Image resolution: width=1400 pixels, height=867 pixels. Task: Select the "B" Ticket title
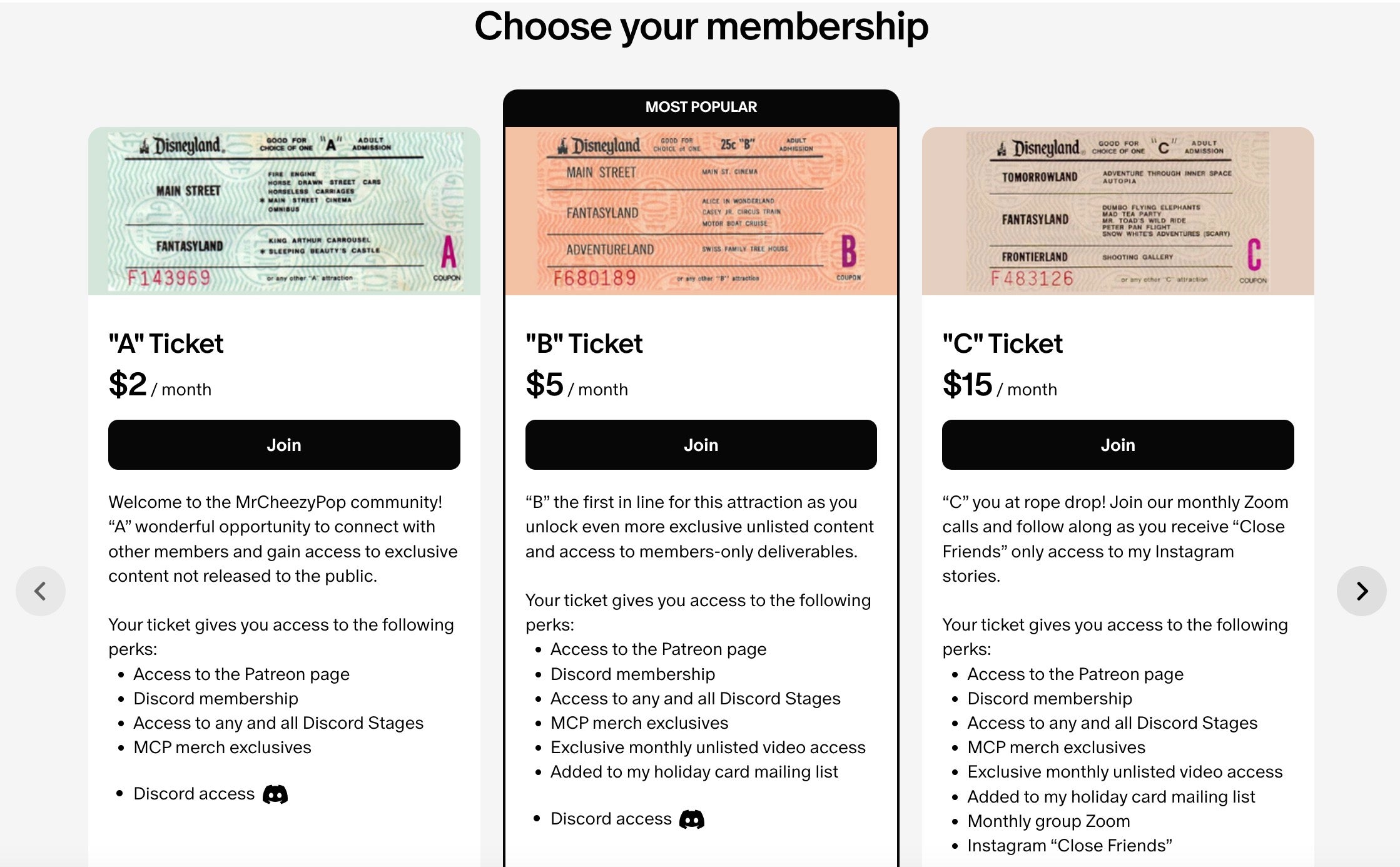(584, 344)
